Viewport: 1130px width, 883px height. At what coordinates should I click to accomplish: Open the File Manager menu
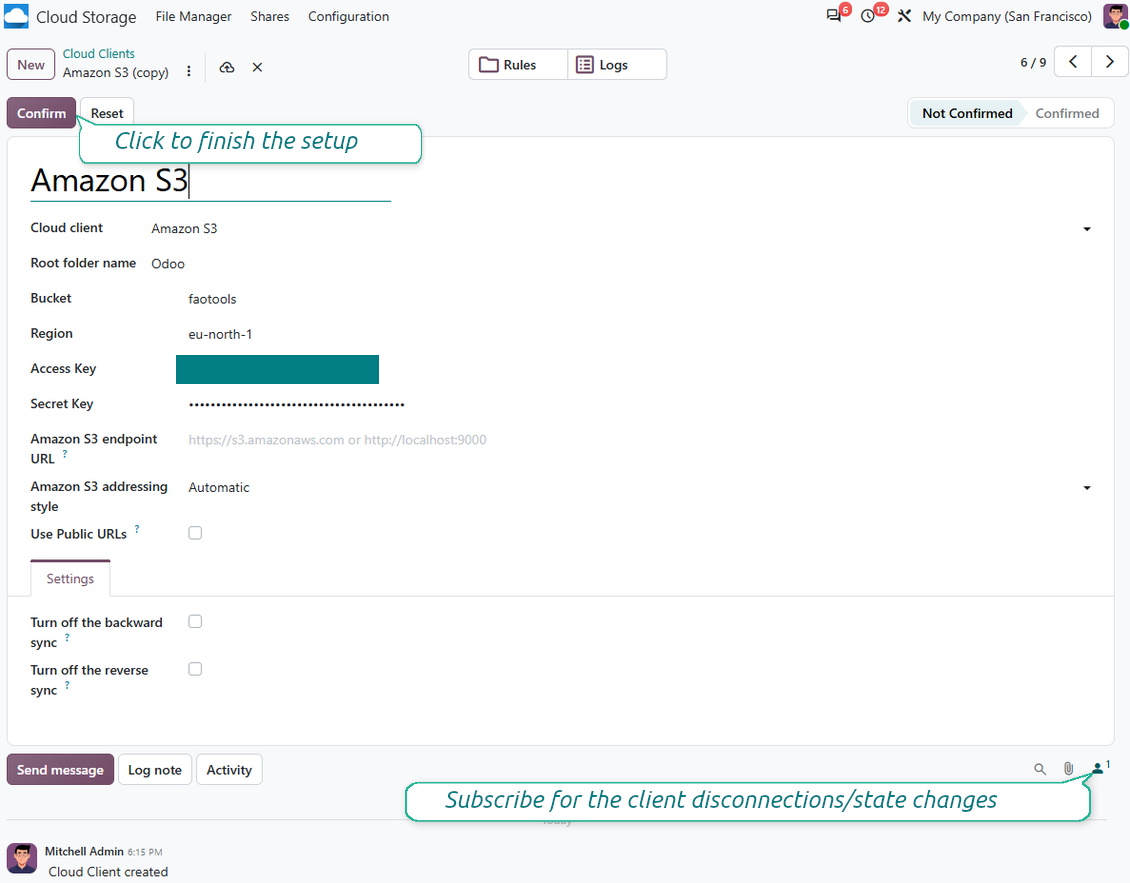193,16
